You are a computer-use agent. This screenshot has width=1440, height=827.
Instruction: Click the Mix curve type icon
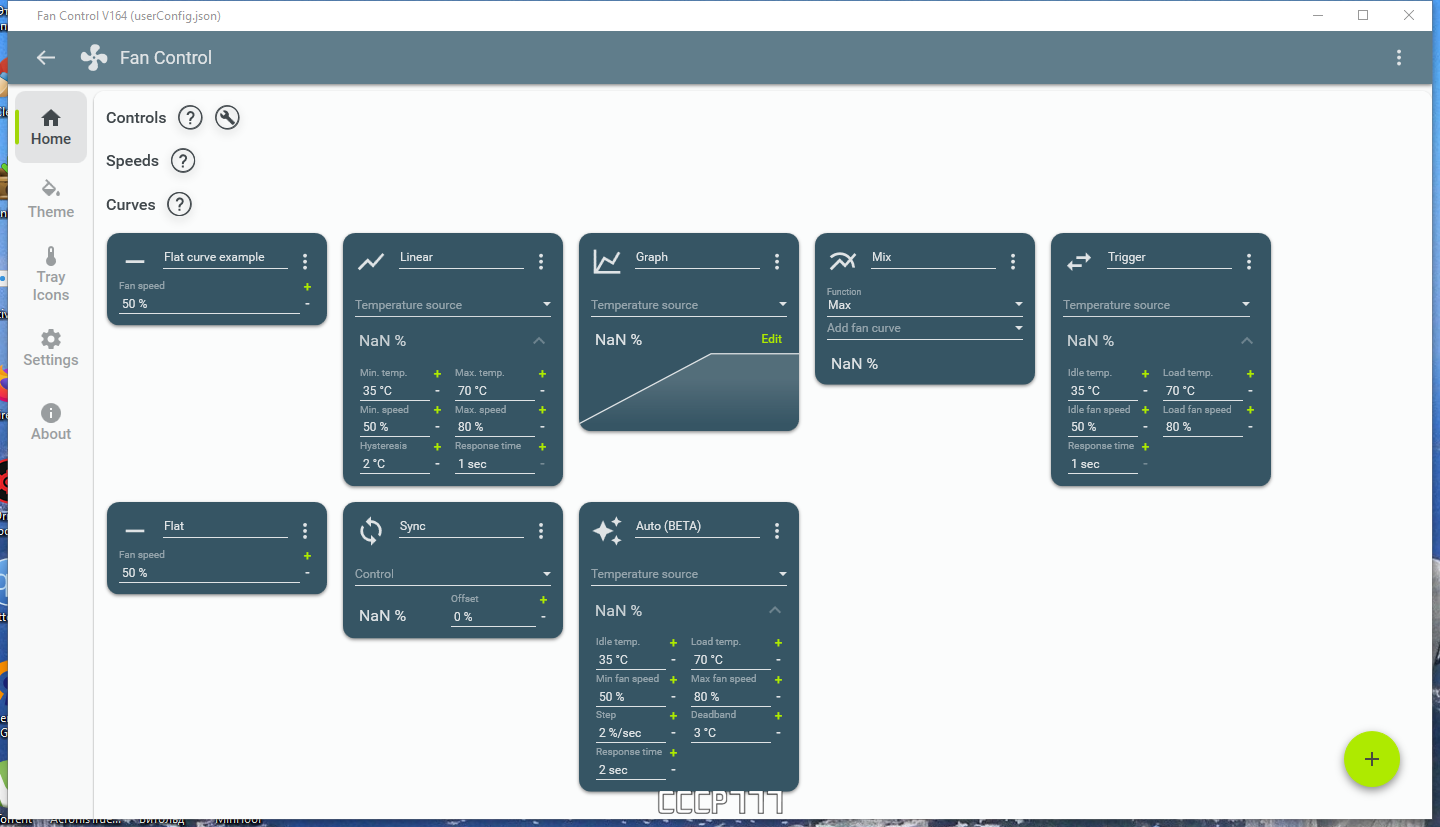[843, 262]
